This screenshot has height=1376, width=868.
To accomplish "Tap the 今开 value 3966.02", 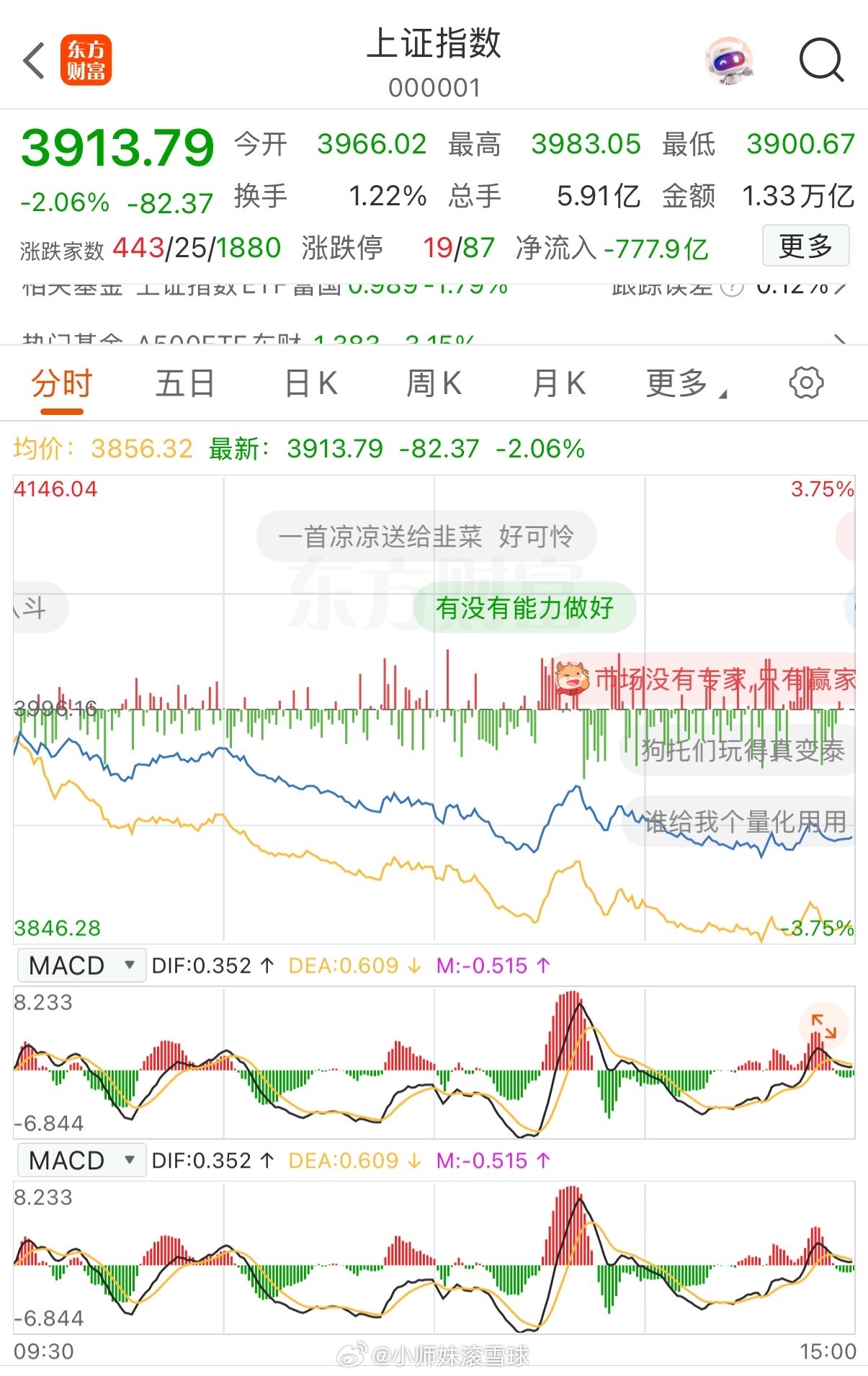I will (x=372, y=144).
